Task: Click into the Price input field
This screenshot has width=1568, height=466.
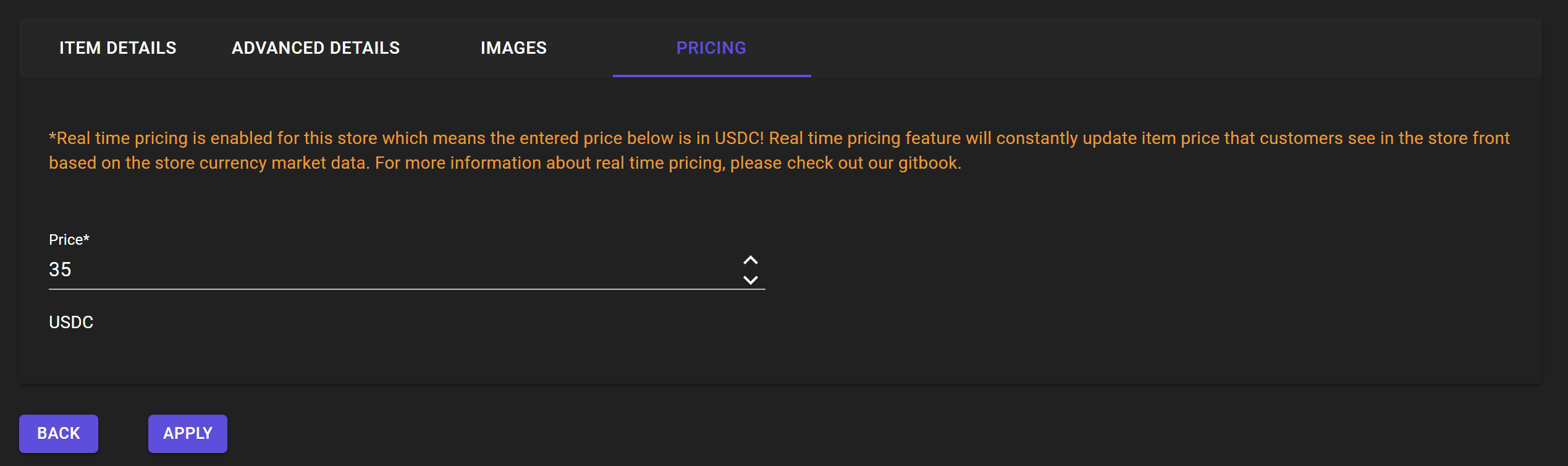Action: (395, 270)
